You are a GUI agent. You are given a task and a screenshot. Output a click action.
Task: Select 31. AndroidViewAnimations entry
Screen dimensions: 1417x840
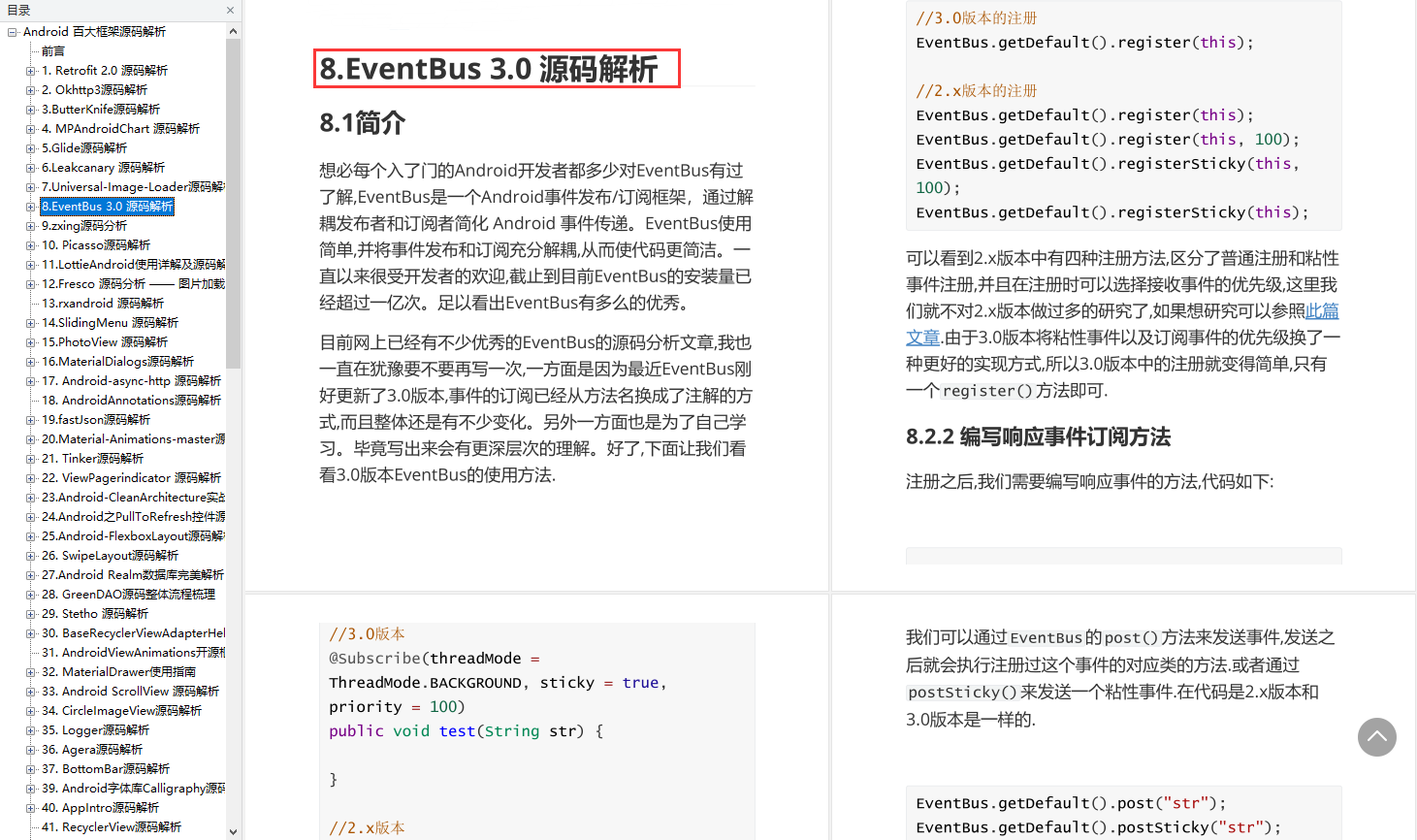point(133,653)
